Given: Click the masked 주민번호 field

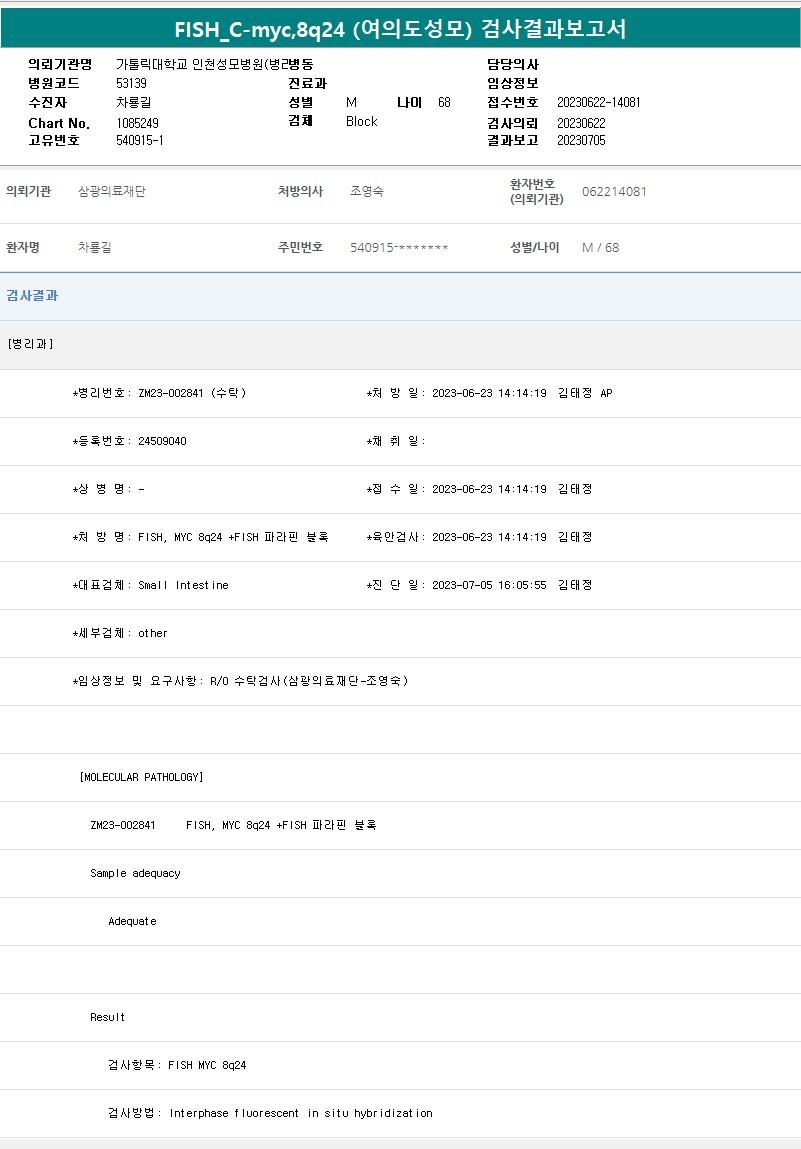Looking at the screenshot, I should (x=398, y=247).
